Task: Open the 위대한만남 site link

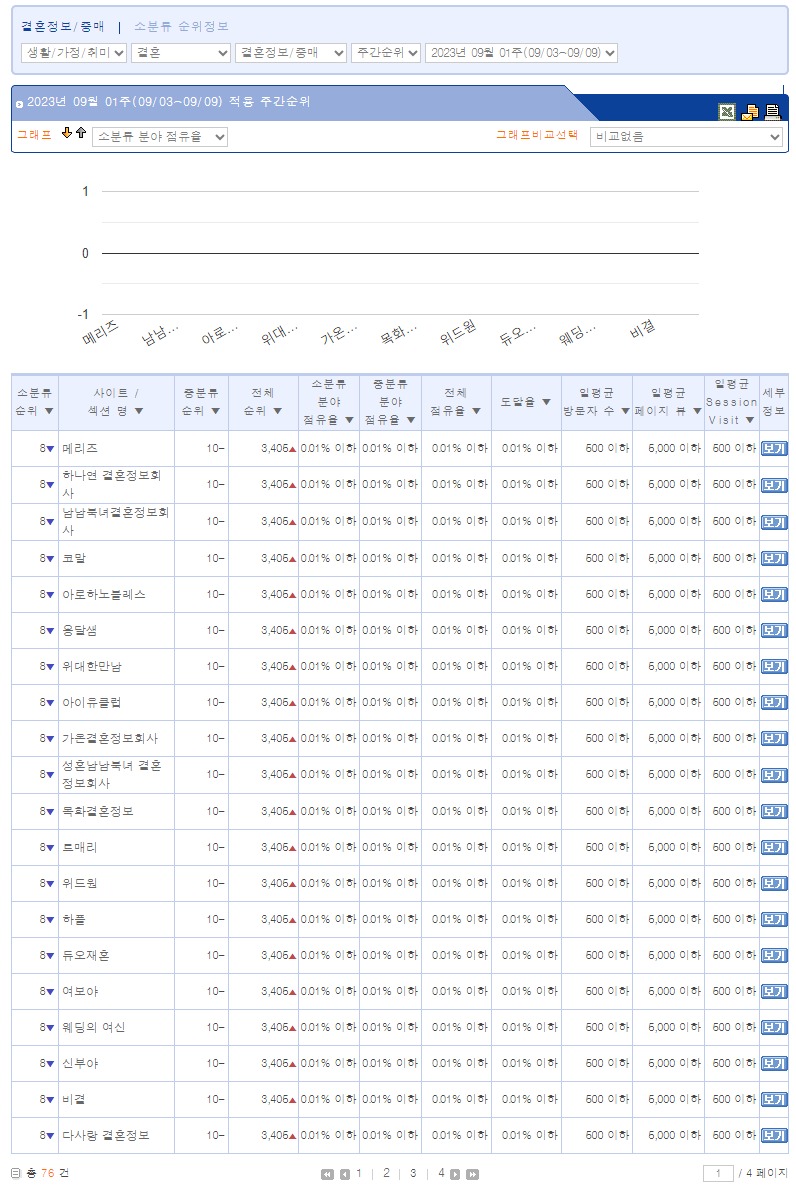Action: (91, 666)
